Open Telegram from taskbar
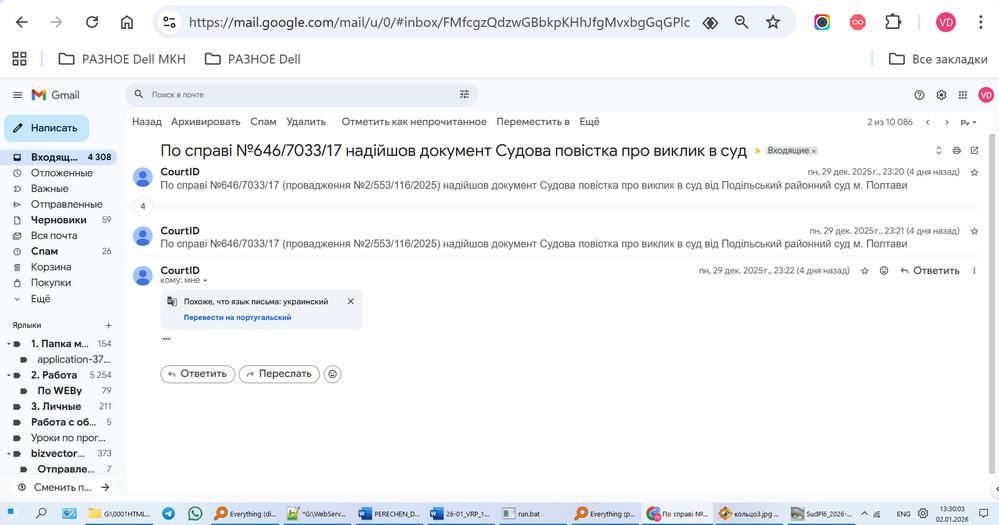The width and height of the screenshot is (999, 525). click(168, 514)
